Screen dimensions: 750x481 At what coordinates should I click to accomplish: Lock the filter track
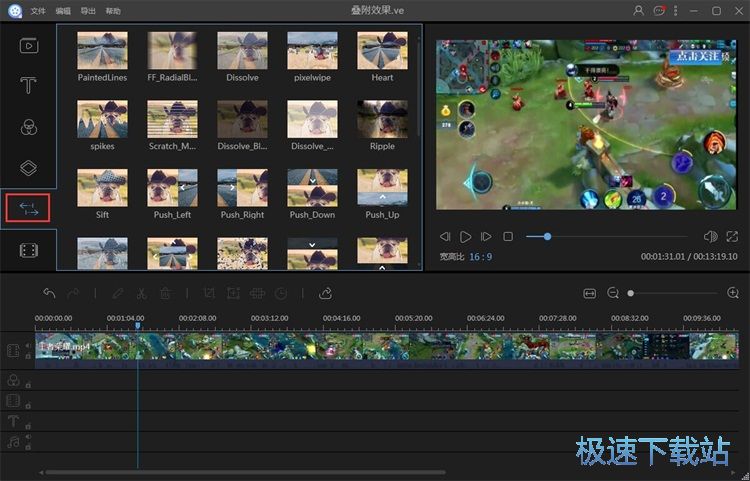tap(28, 385)
